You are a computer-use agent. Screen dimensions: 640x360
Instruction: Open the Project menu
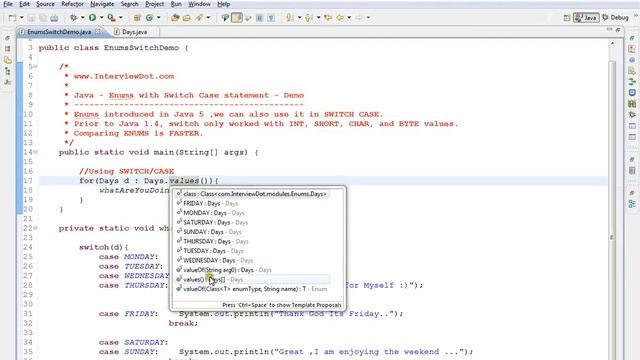155,4
